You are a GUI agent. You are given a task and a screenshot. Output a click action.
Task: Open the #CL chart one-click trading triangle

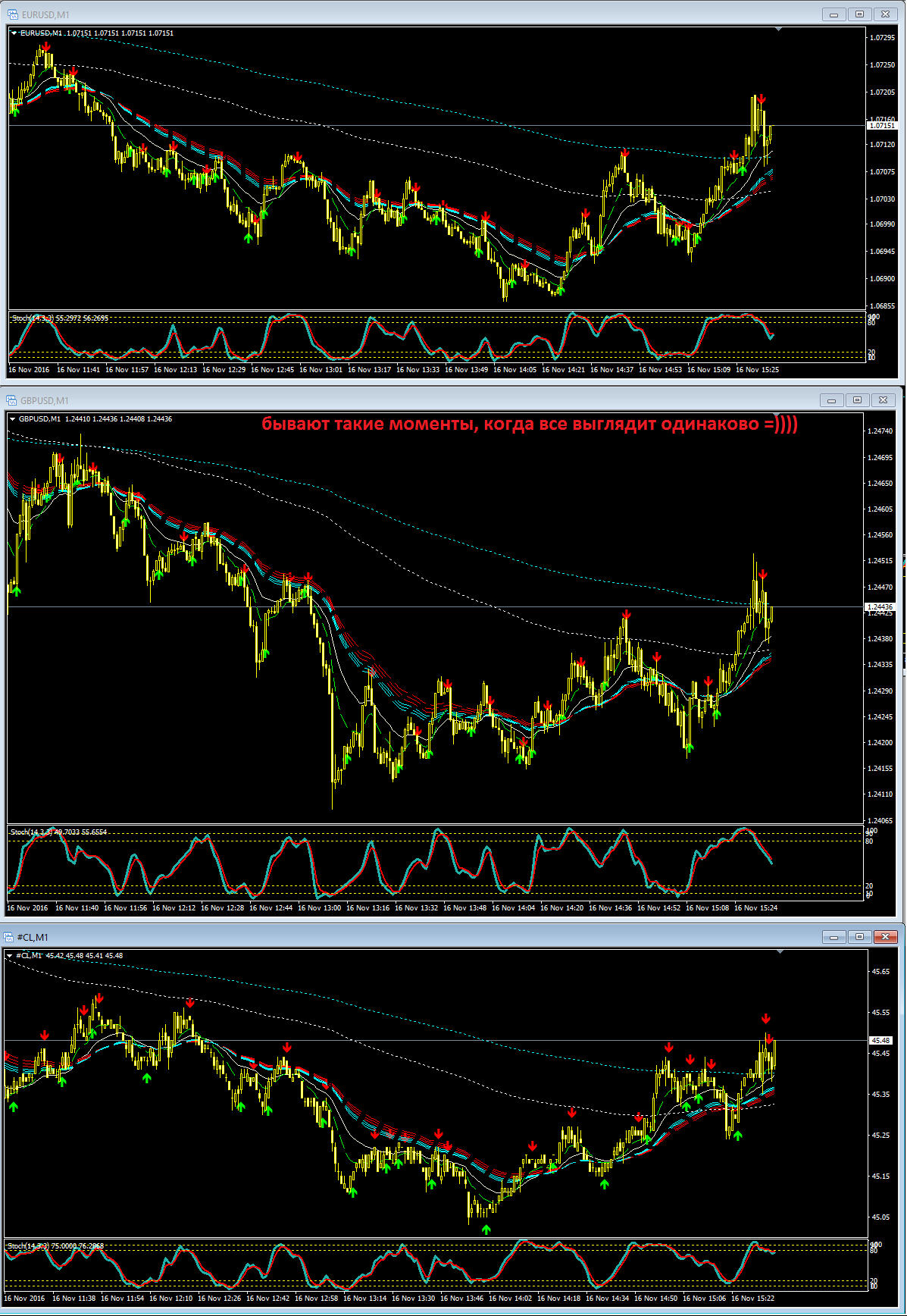pyautogui.click(x=10, y=956)
